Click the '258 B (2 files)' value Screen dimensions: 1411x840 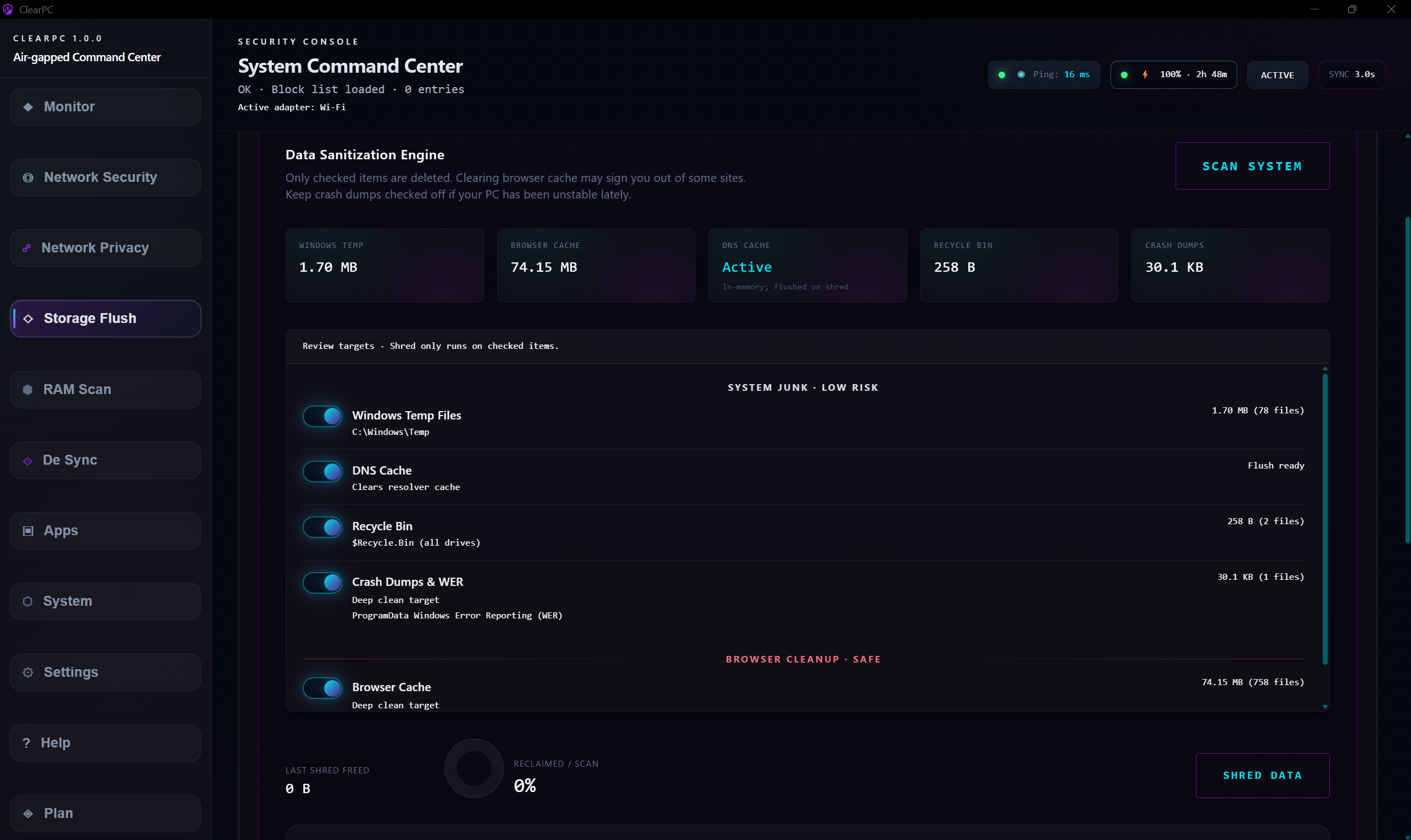pos(1265,521)
